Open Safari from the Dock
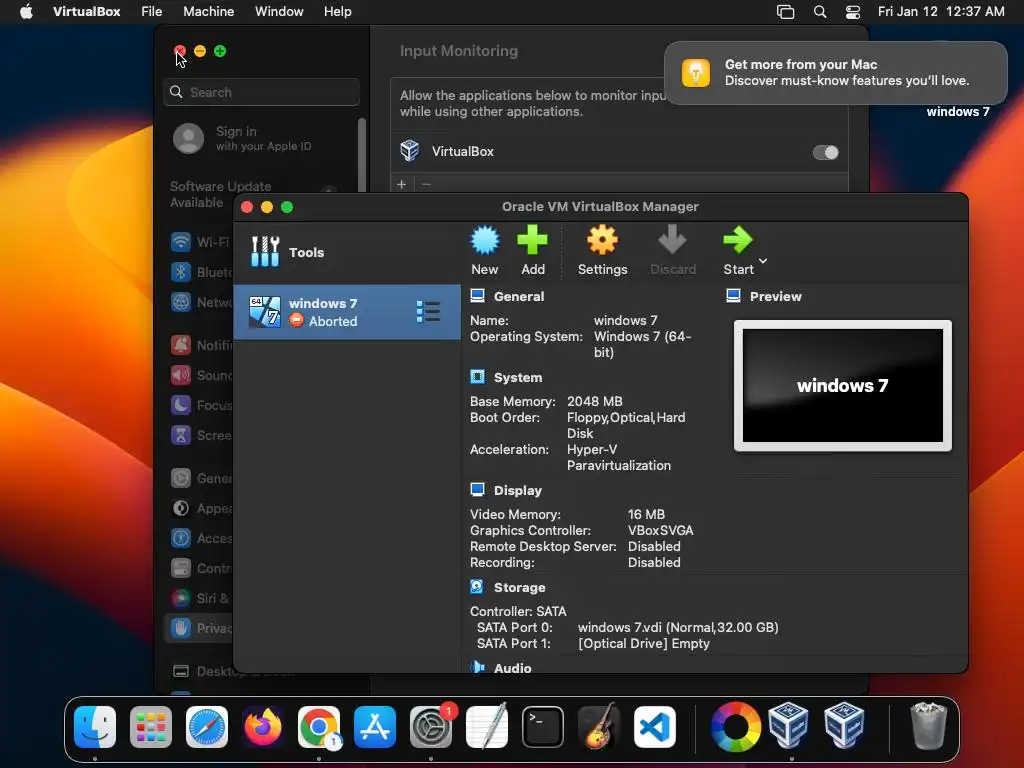Screen dimensions: 1024x768 coord(207,727)
